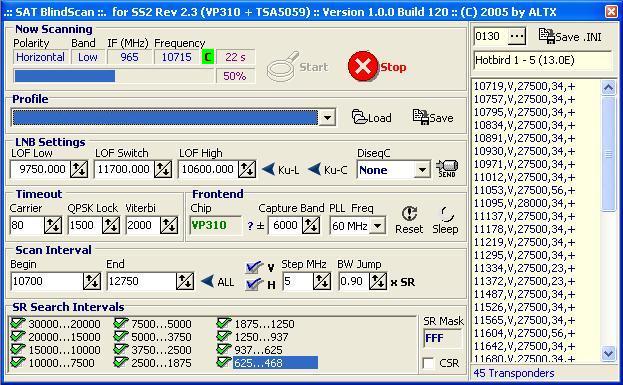The height and width of the screenshot is (385, 623).
Task: Click the green C carrier indicator
Action: point(207,57)
